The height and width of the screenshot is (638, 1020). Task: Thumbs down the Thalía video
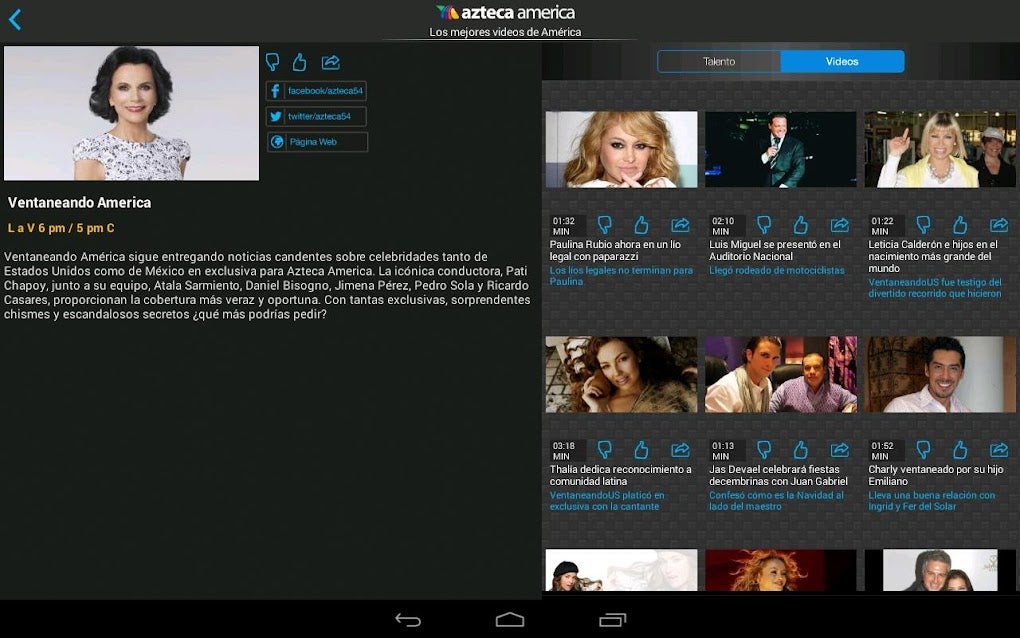[604, 449]
